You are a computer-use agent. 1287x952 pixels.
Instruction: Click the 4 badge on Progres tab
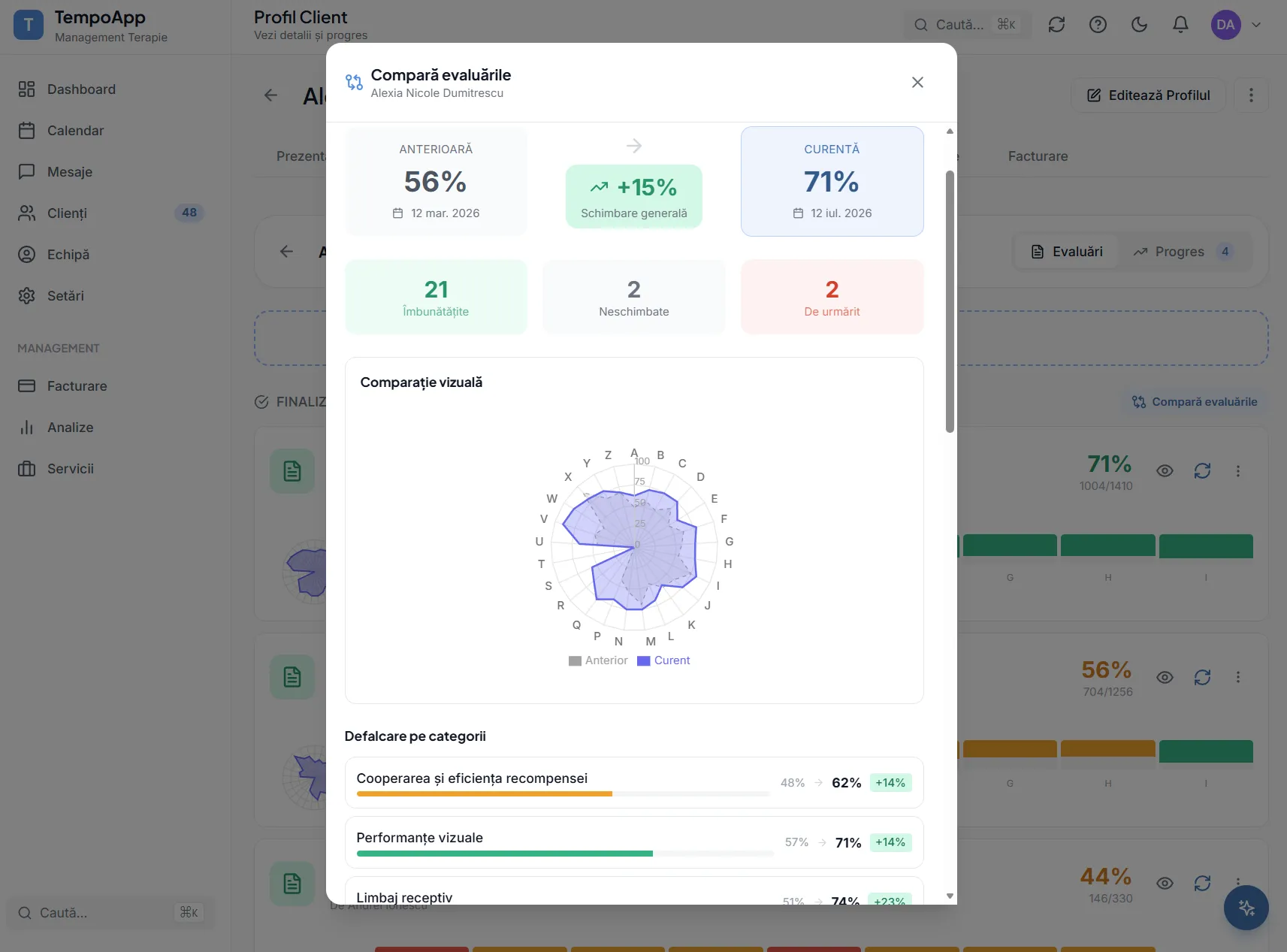(1225, 252)
